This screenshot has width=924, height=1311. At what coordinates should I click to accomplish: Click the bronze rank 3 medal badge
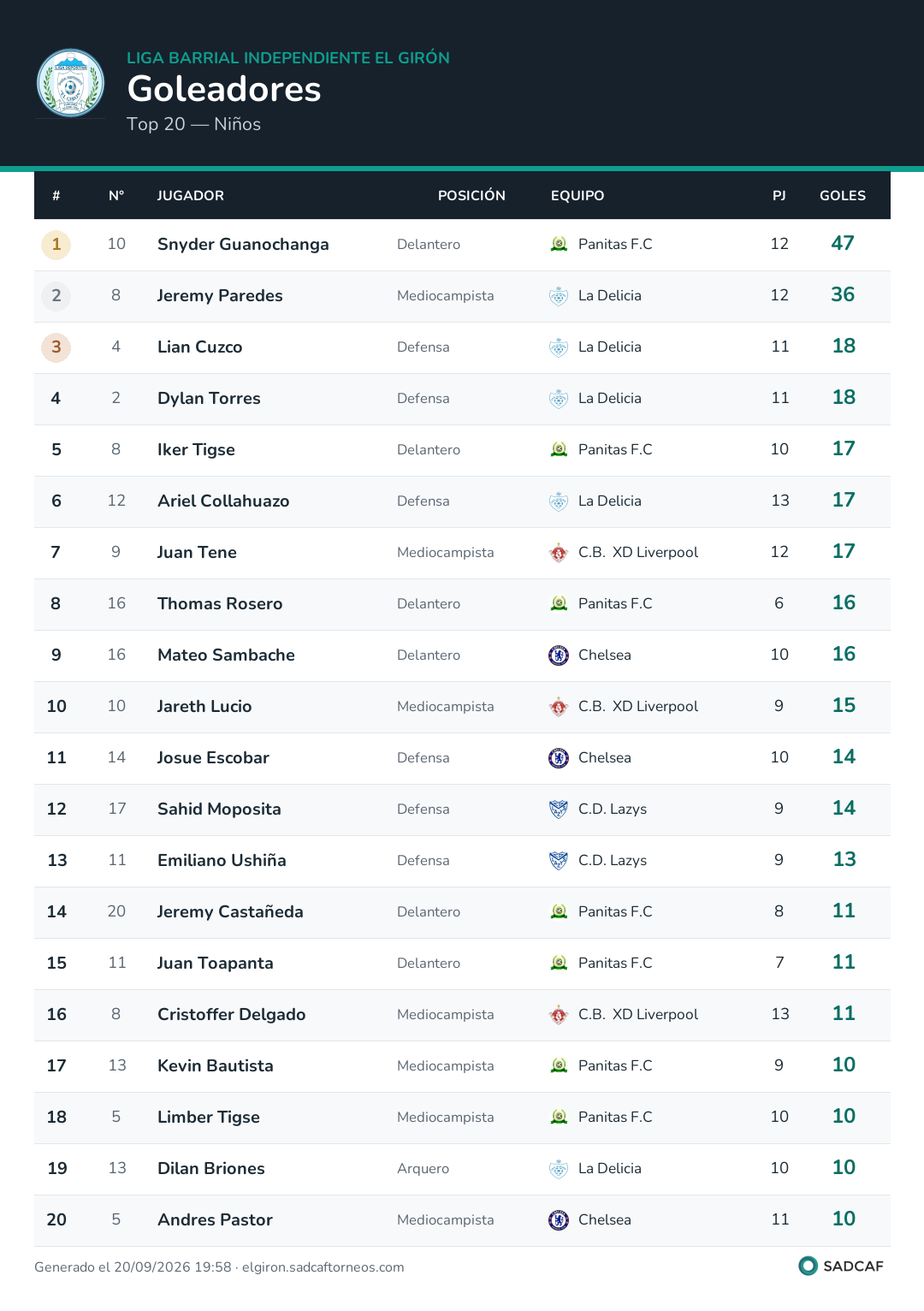tap(56, 347)
